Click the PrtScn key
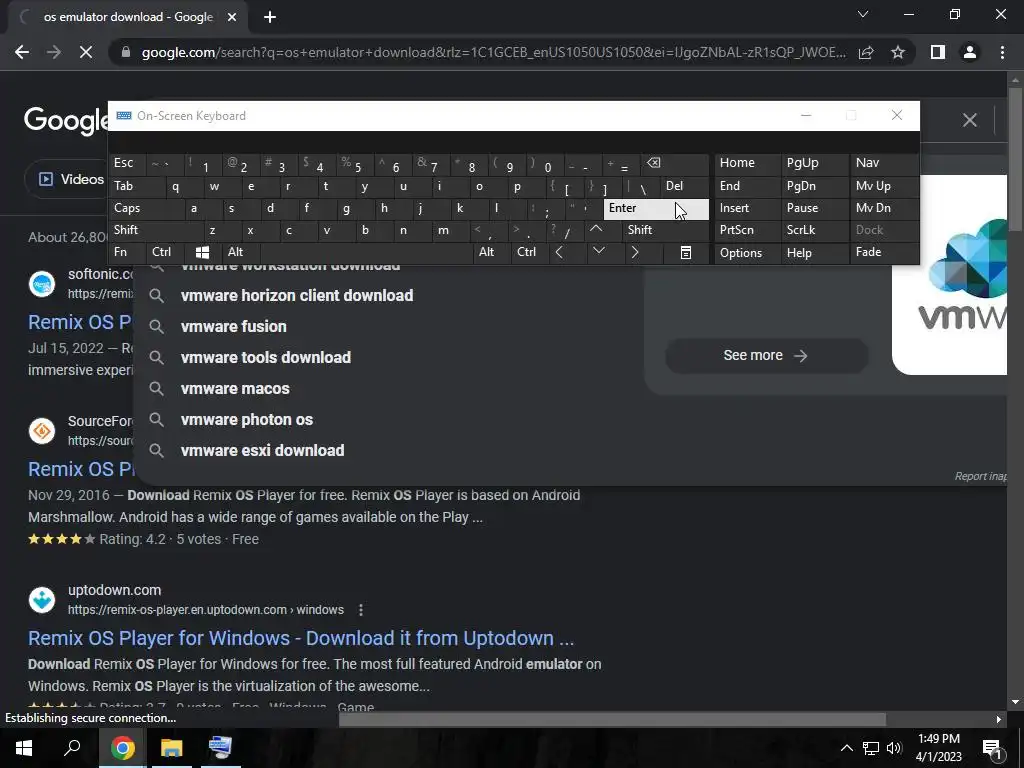1024x768 pixels. coord(746,230)
